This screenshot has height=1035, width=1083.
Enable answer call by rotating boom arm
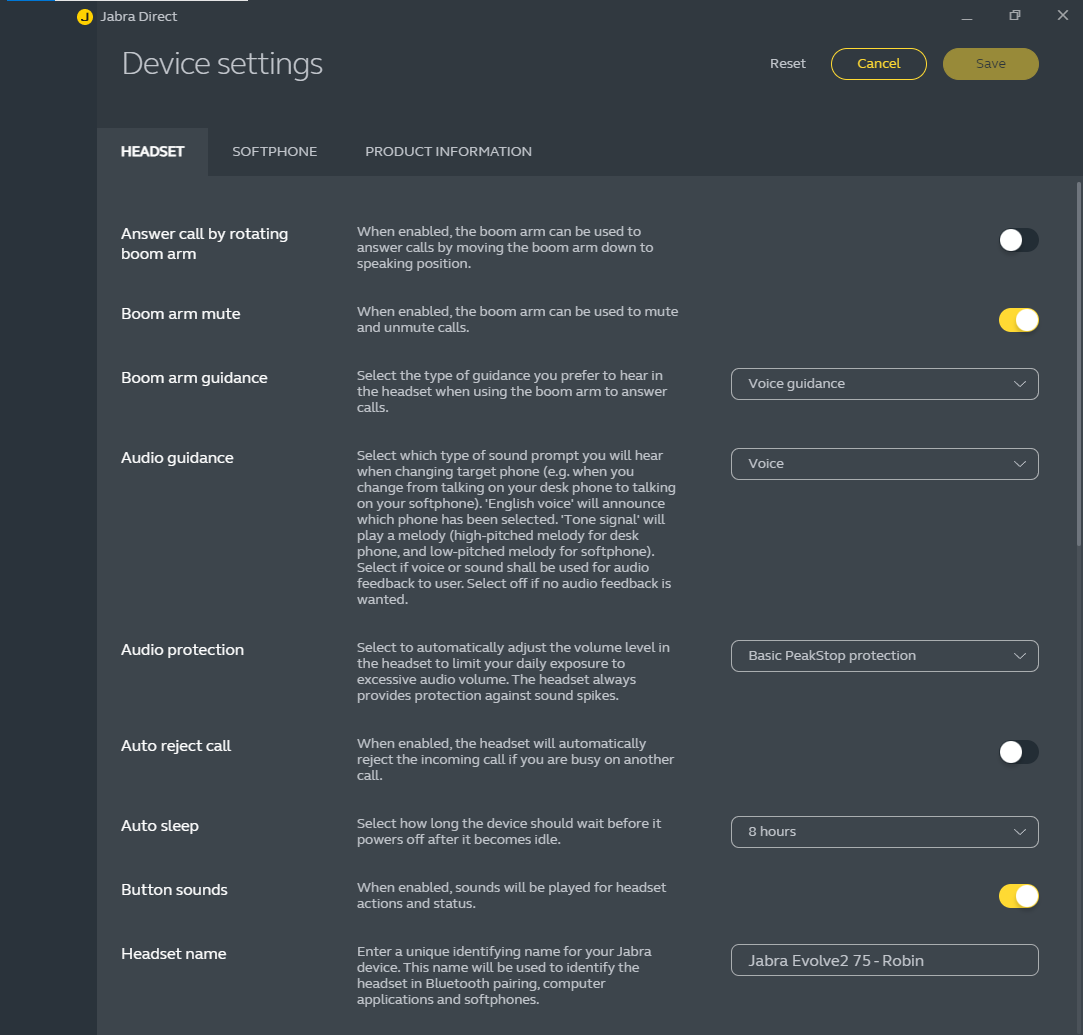tap(1018, 240)
